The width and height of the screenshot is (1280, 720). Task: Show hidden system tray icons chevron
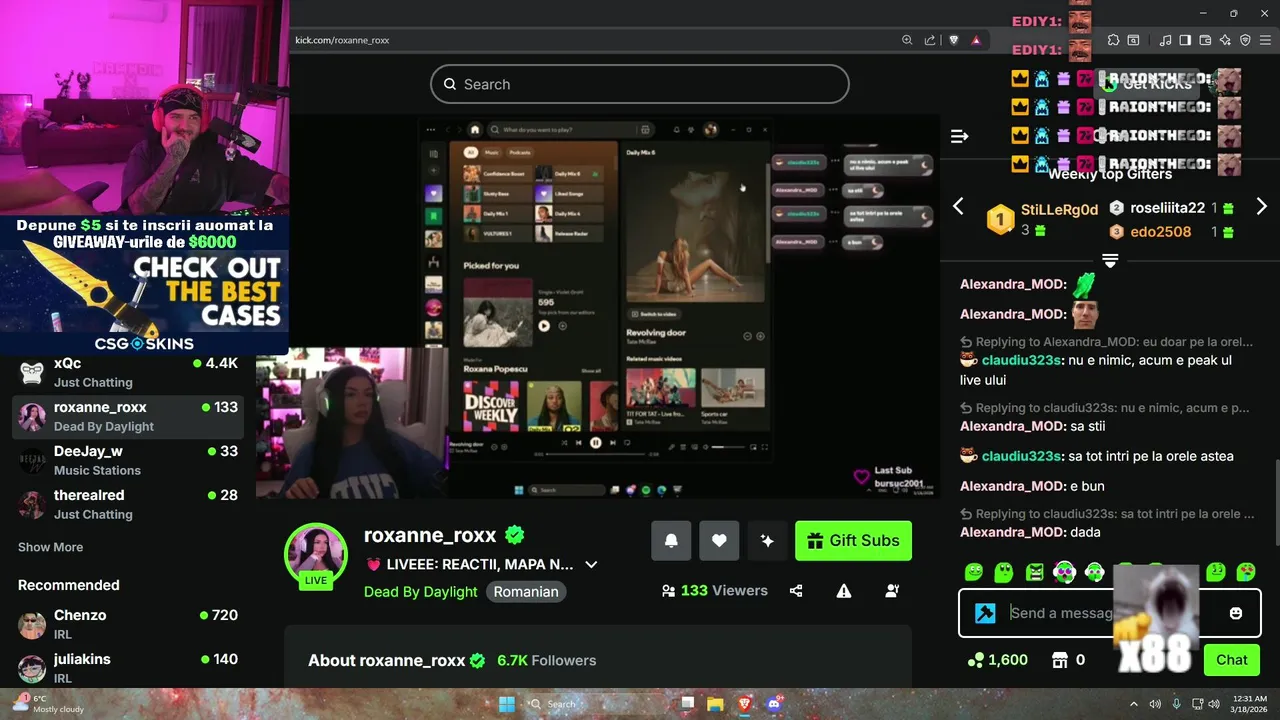(1133, 704)
